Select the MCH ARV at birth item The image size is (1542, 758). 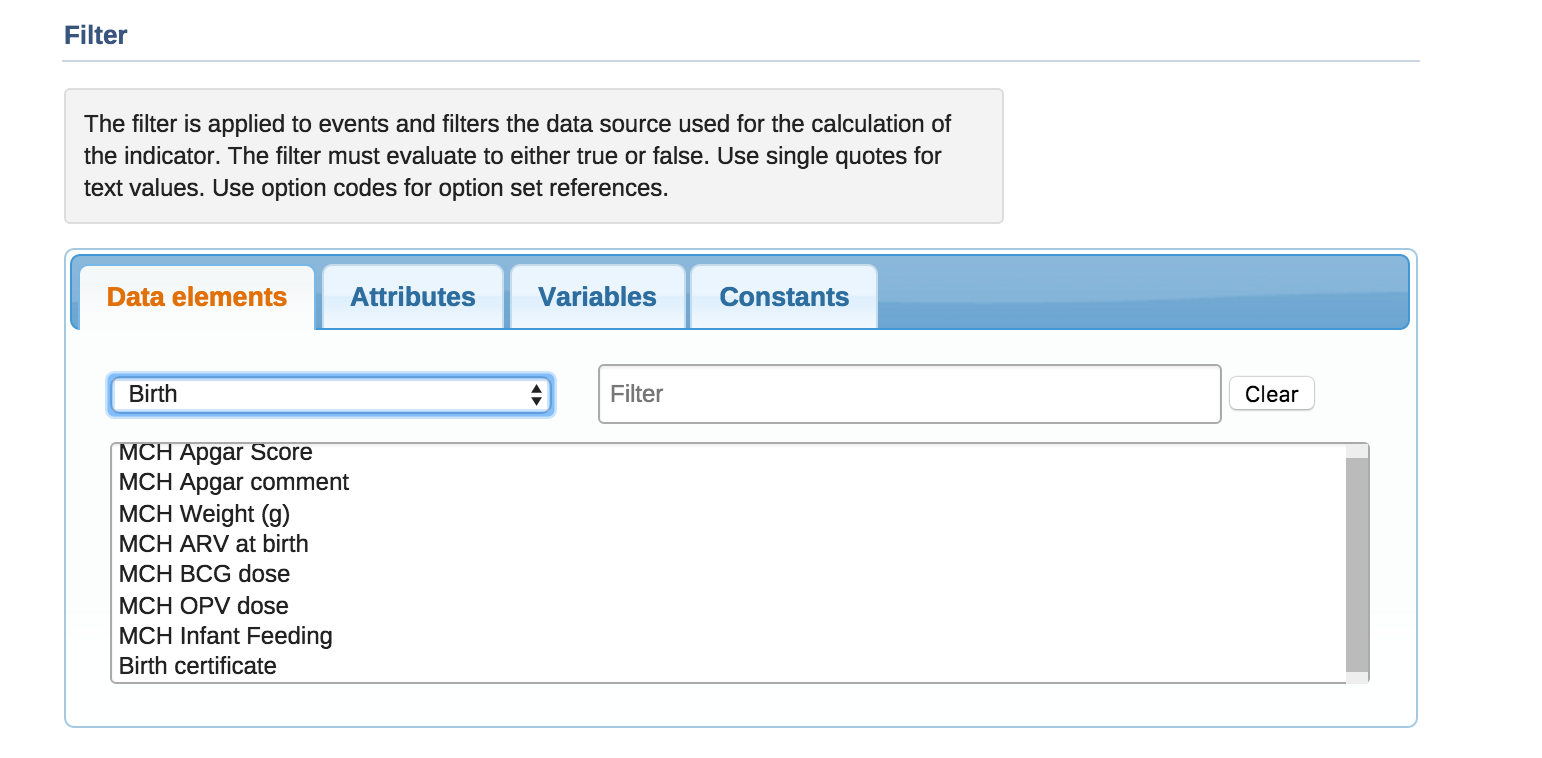[x=214, y=544]
